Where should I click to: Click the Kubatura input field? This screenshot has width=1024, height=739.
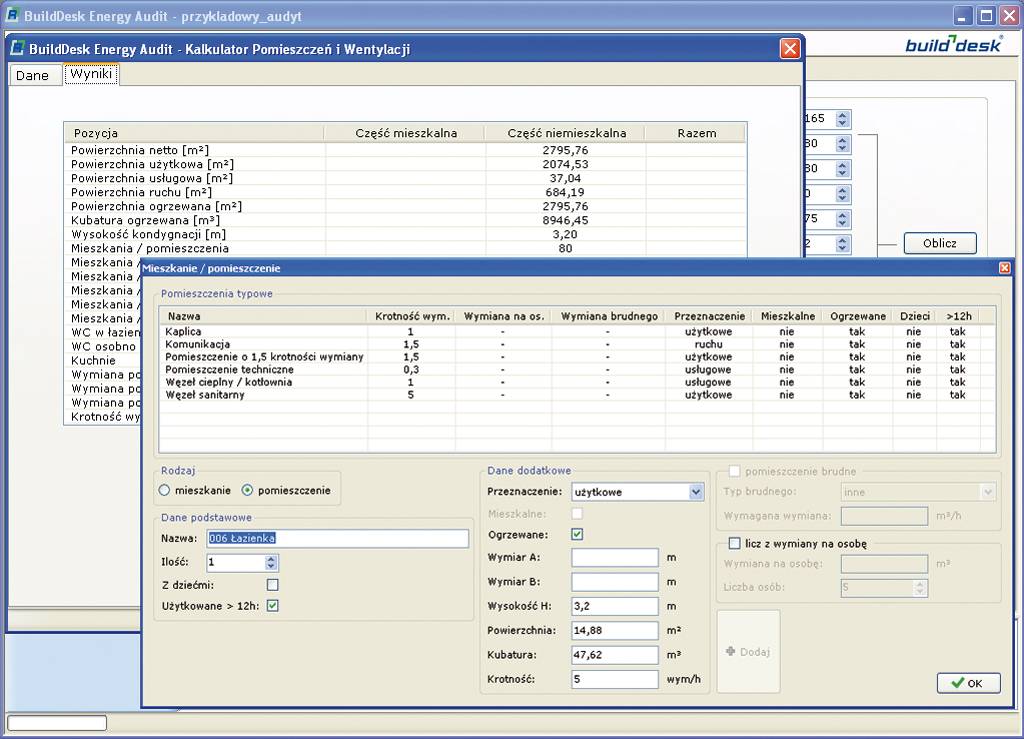click(x=615, y=655)
